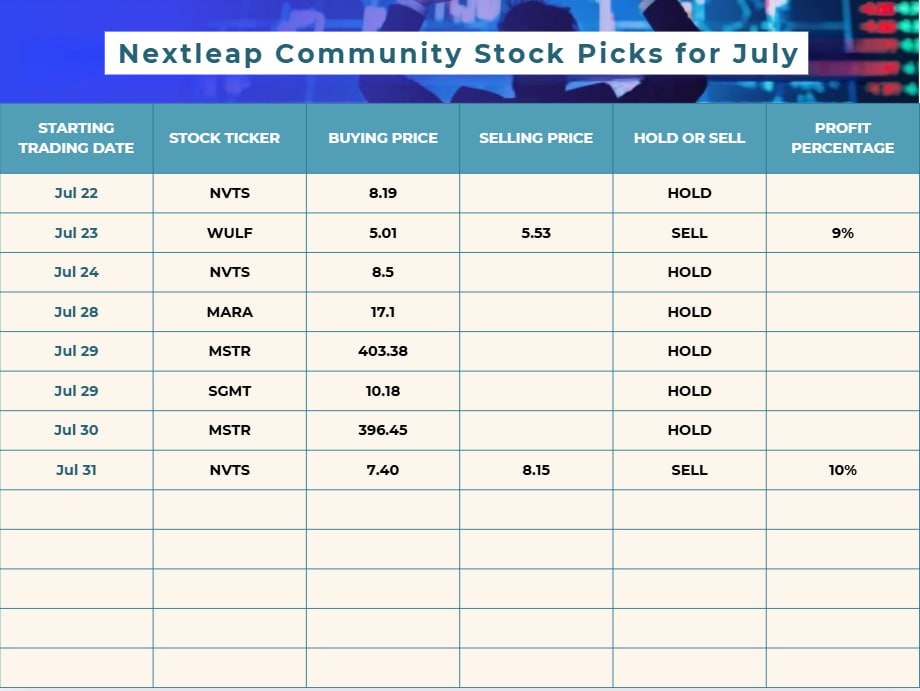Select the 10% profit percentage cell
This screenshot has height=691, width=920.
[842, 470]
